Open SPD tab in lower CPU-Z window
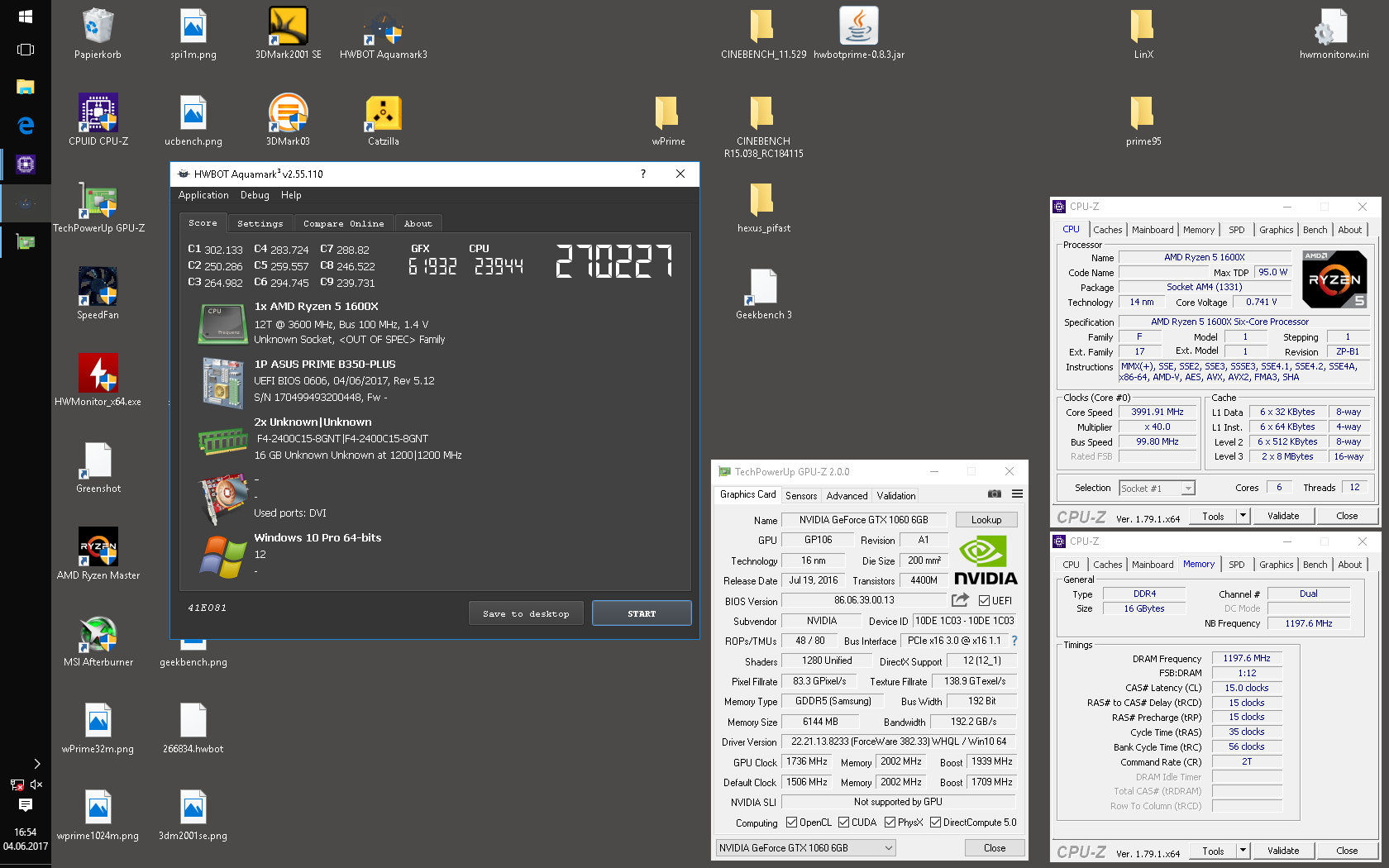Screen dimensions: 1389x868 1236,565
